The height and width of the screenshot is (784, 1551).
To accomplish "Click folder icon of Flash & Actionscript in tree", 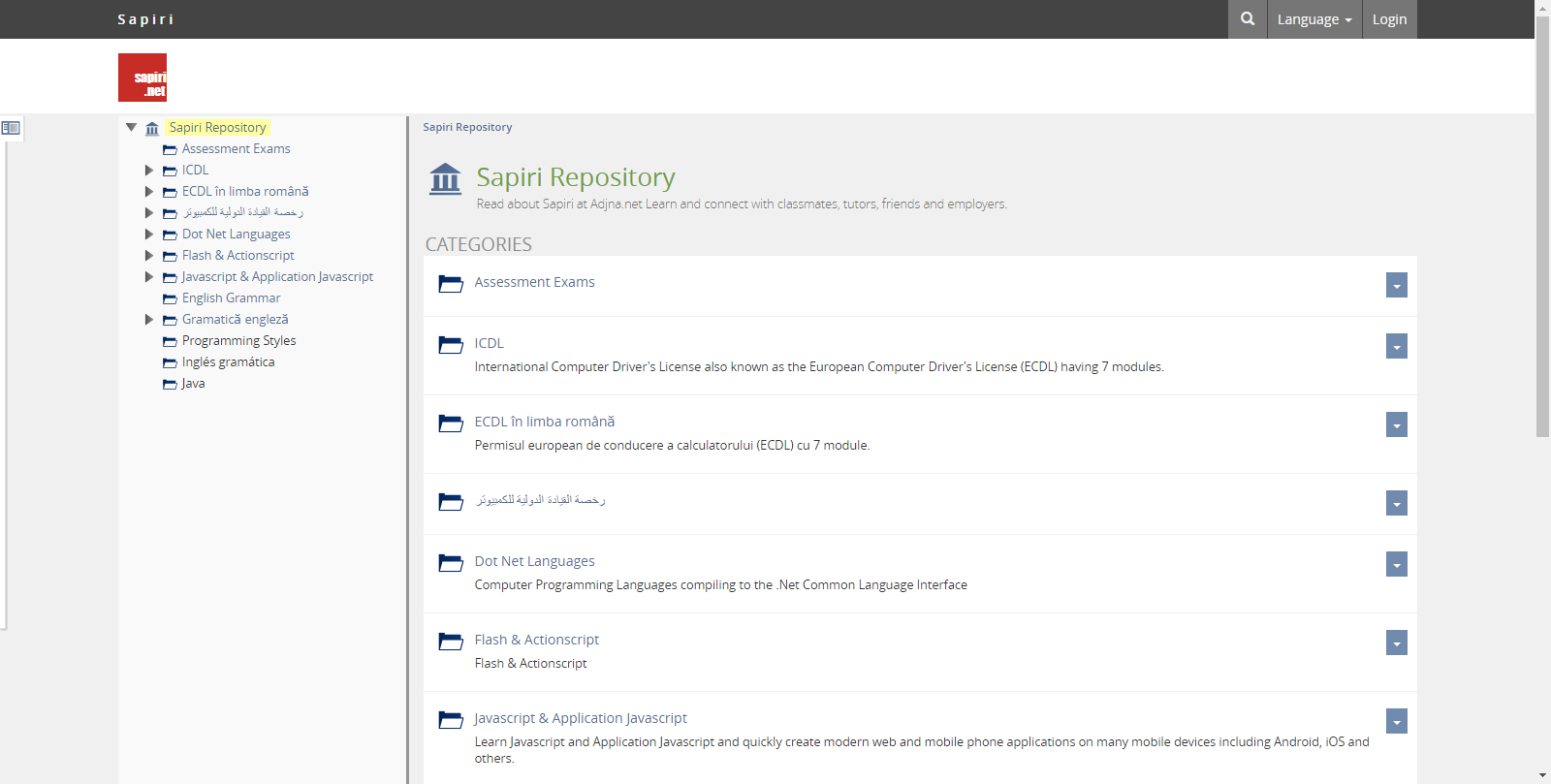I will pos(170,256).
